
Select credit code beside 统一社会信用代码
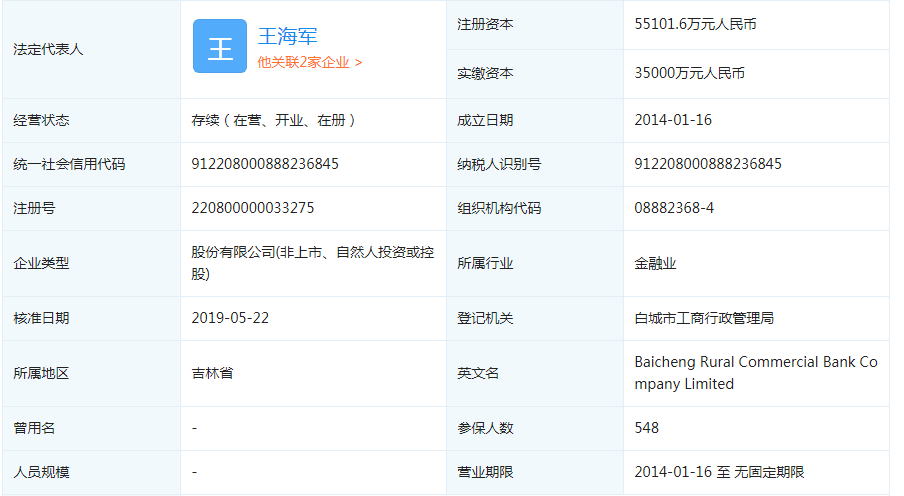[x=265, y=164]
